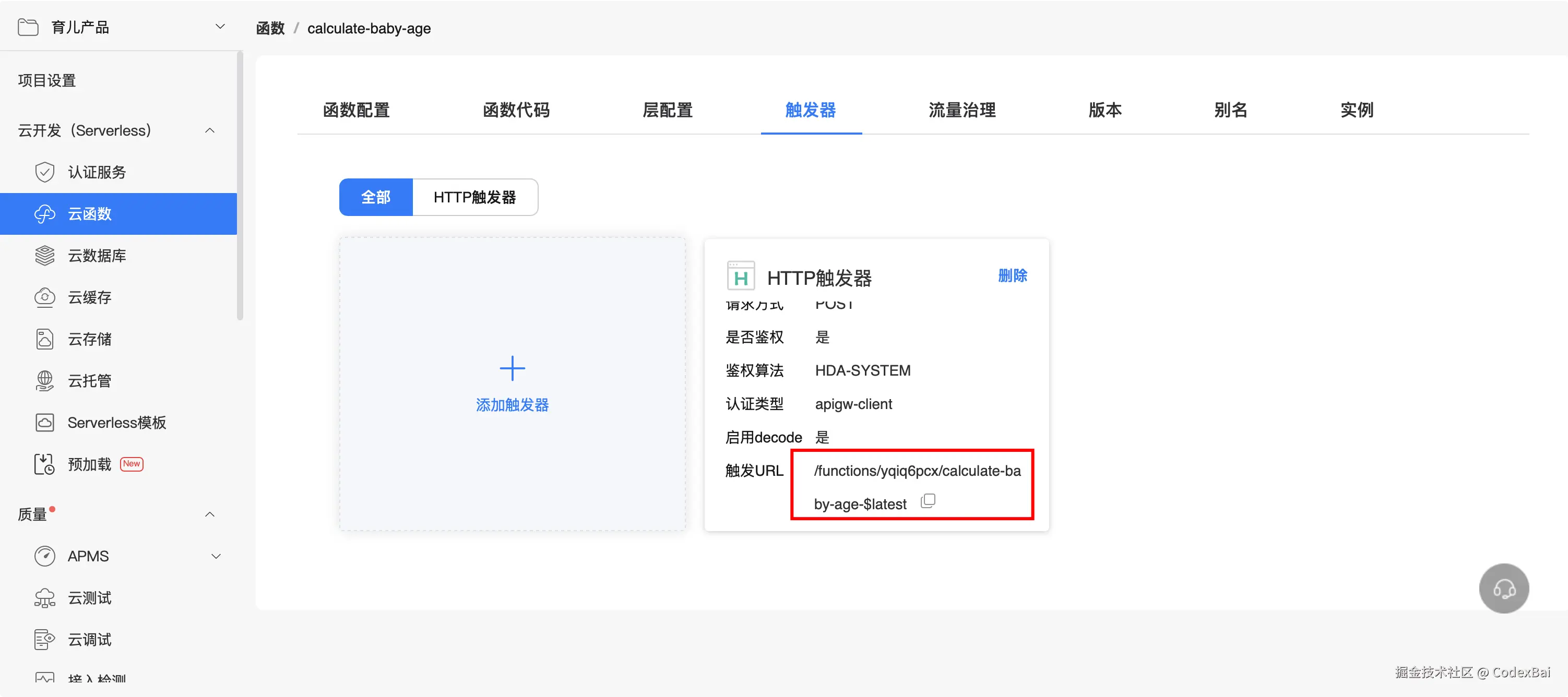Click the 云托管 globe icon
Image resolution: width=1568 pixels, height=697 pixels.
pyautogui.click(x=44, y=381)
